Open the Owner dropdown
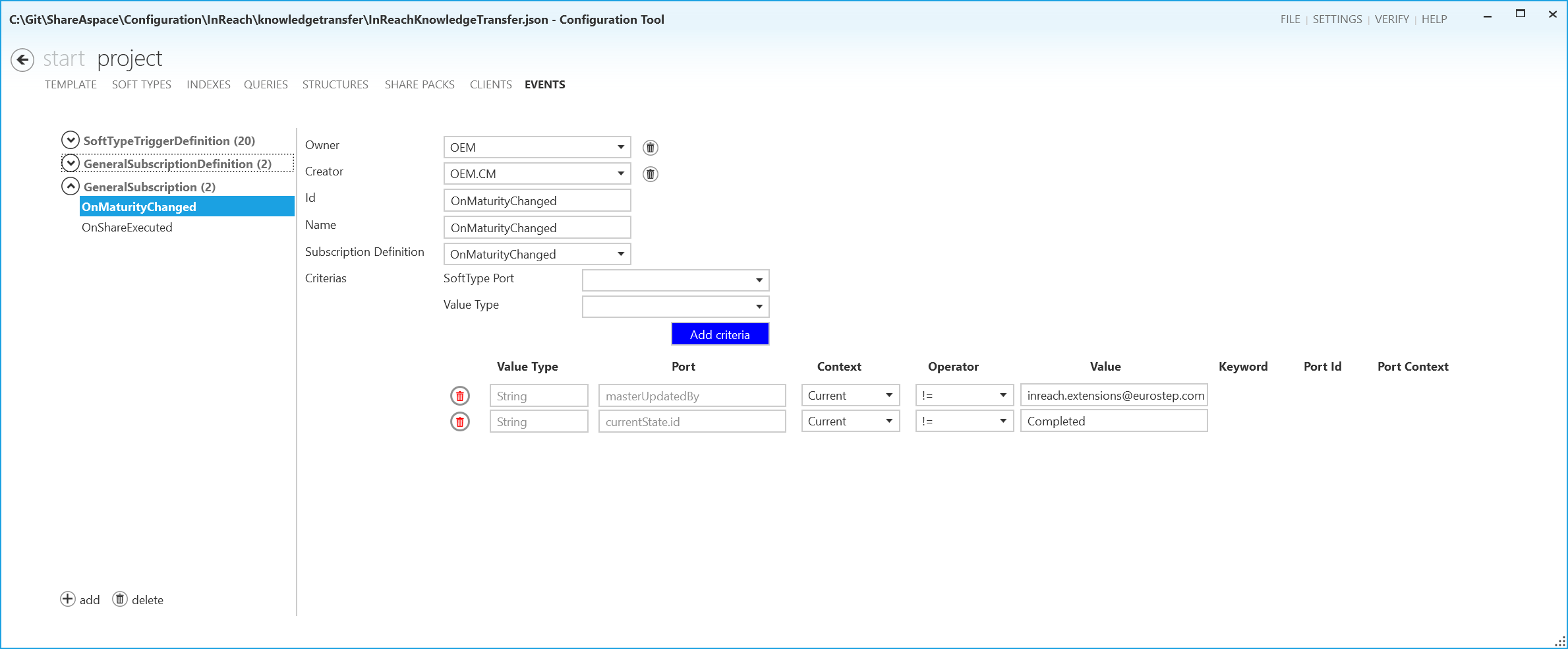 tap(620, 148)
